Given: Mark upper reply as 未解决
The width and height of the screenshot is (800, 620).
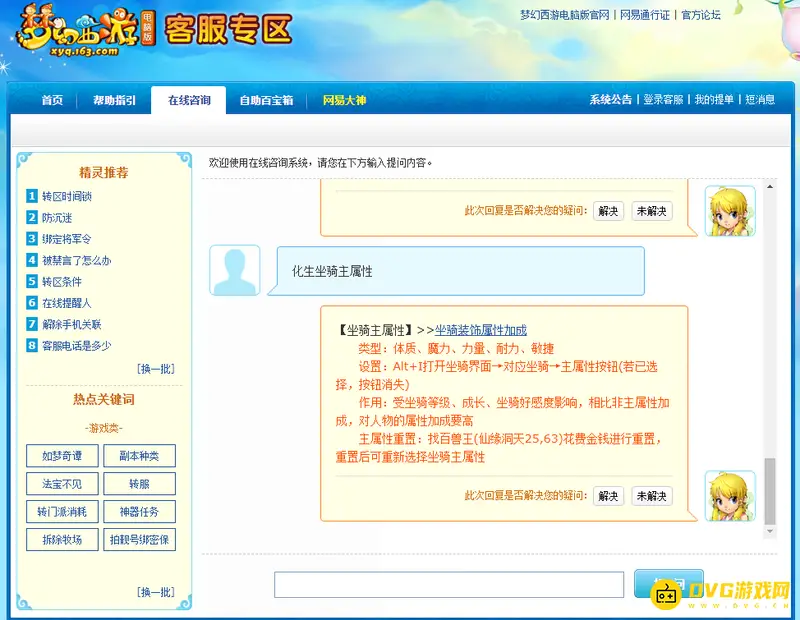Looking at the screenshot, I should click(x=652, y=211).
